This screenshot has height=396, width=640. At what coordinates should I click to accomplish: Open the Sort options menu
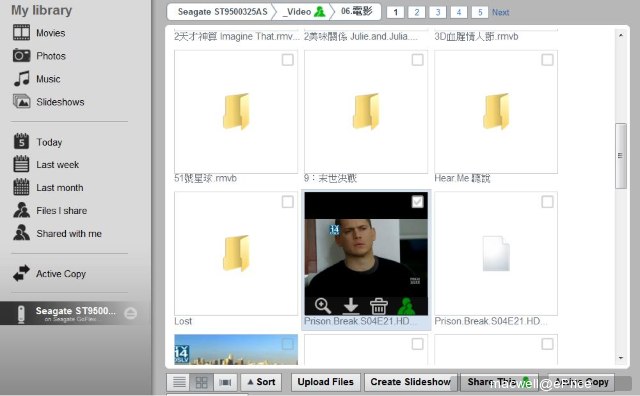pos(261,382)
